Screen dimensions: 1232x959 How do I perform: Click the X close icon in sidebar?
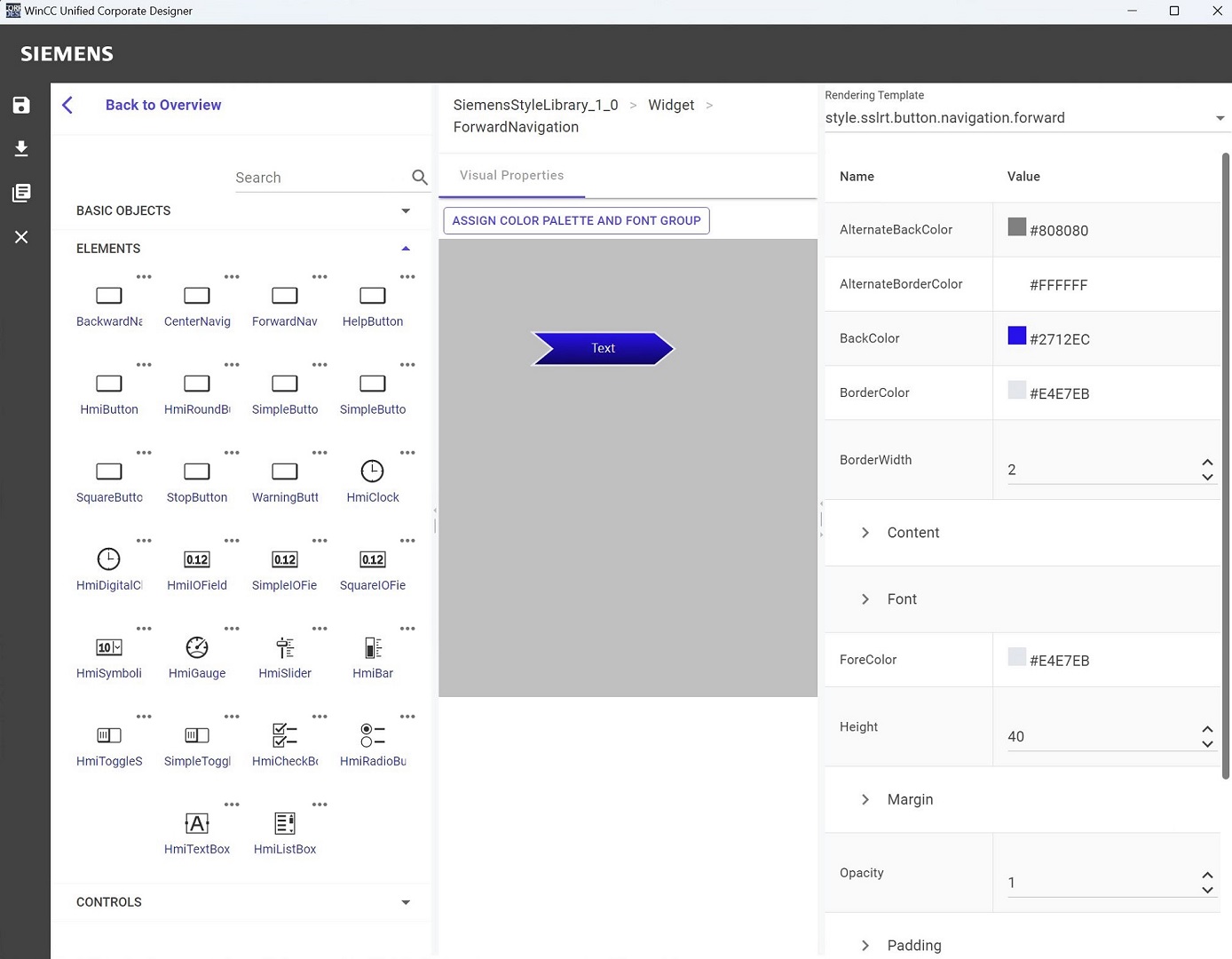(21, 237)
